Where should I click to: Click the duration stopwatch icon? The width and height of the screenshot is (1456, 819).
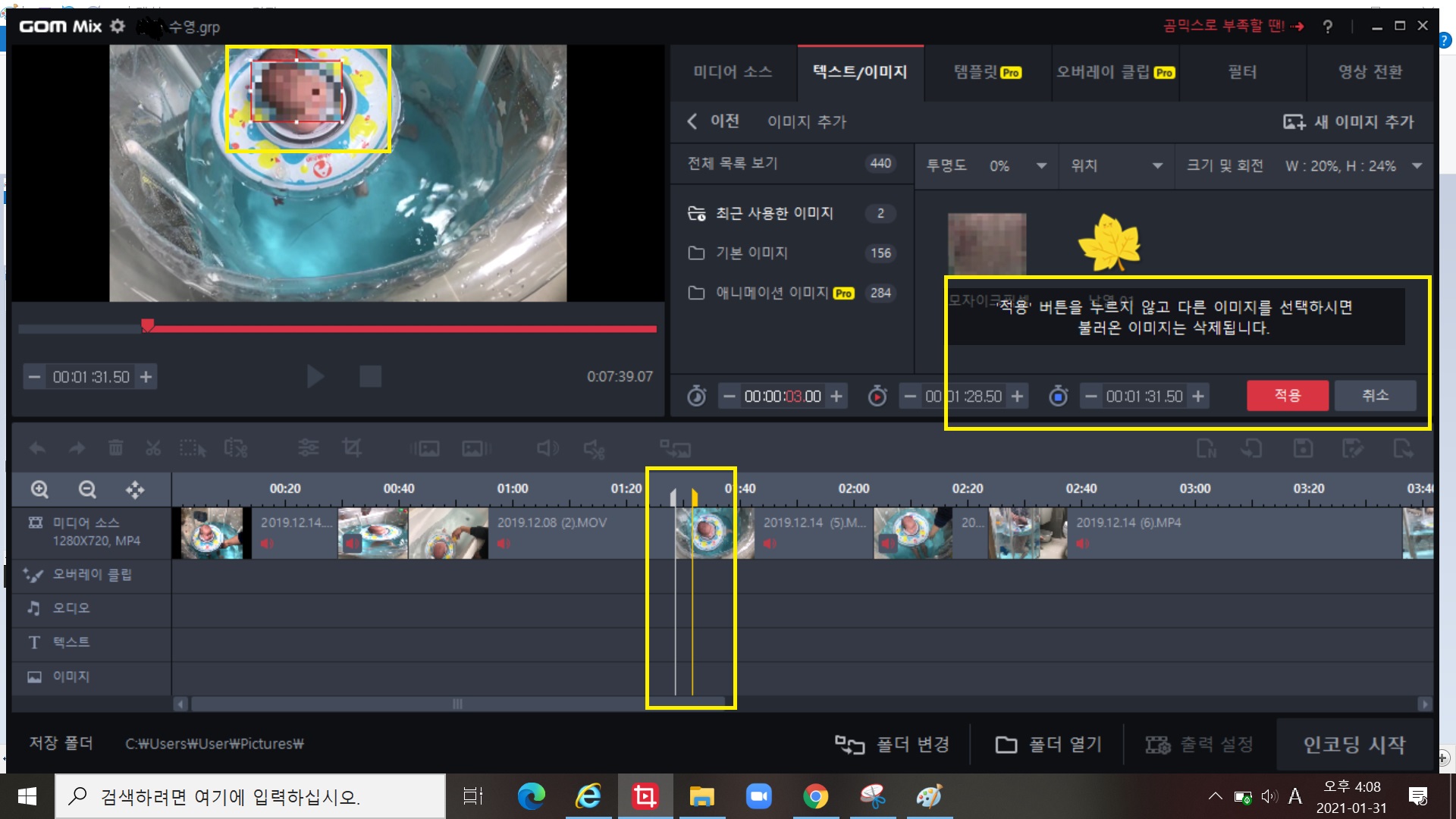tap(696, 396)
